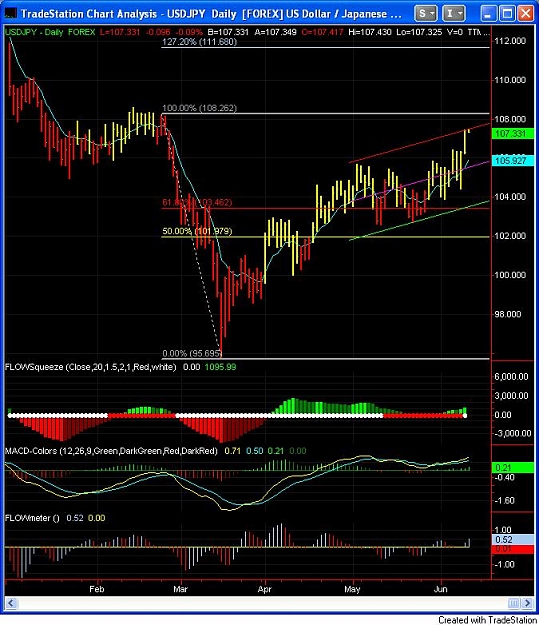Image resolution: width=539 pixels, height=625 pixels.
Task: Click the 112.000 price axis label
Action: click(x=510, y=41)
